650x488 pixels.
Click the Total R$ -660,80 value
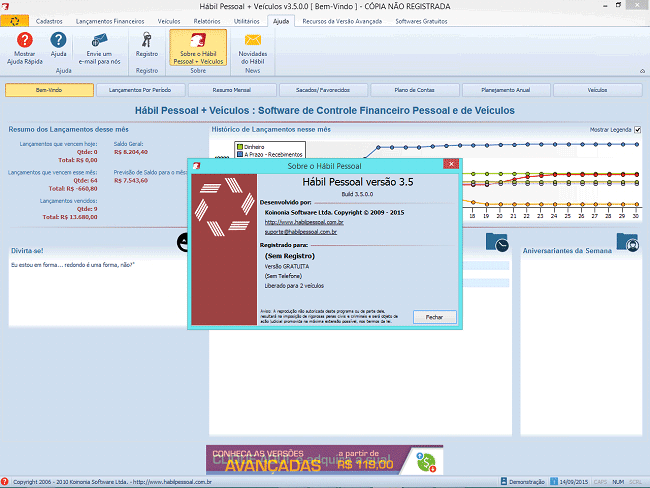[73, 189]
